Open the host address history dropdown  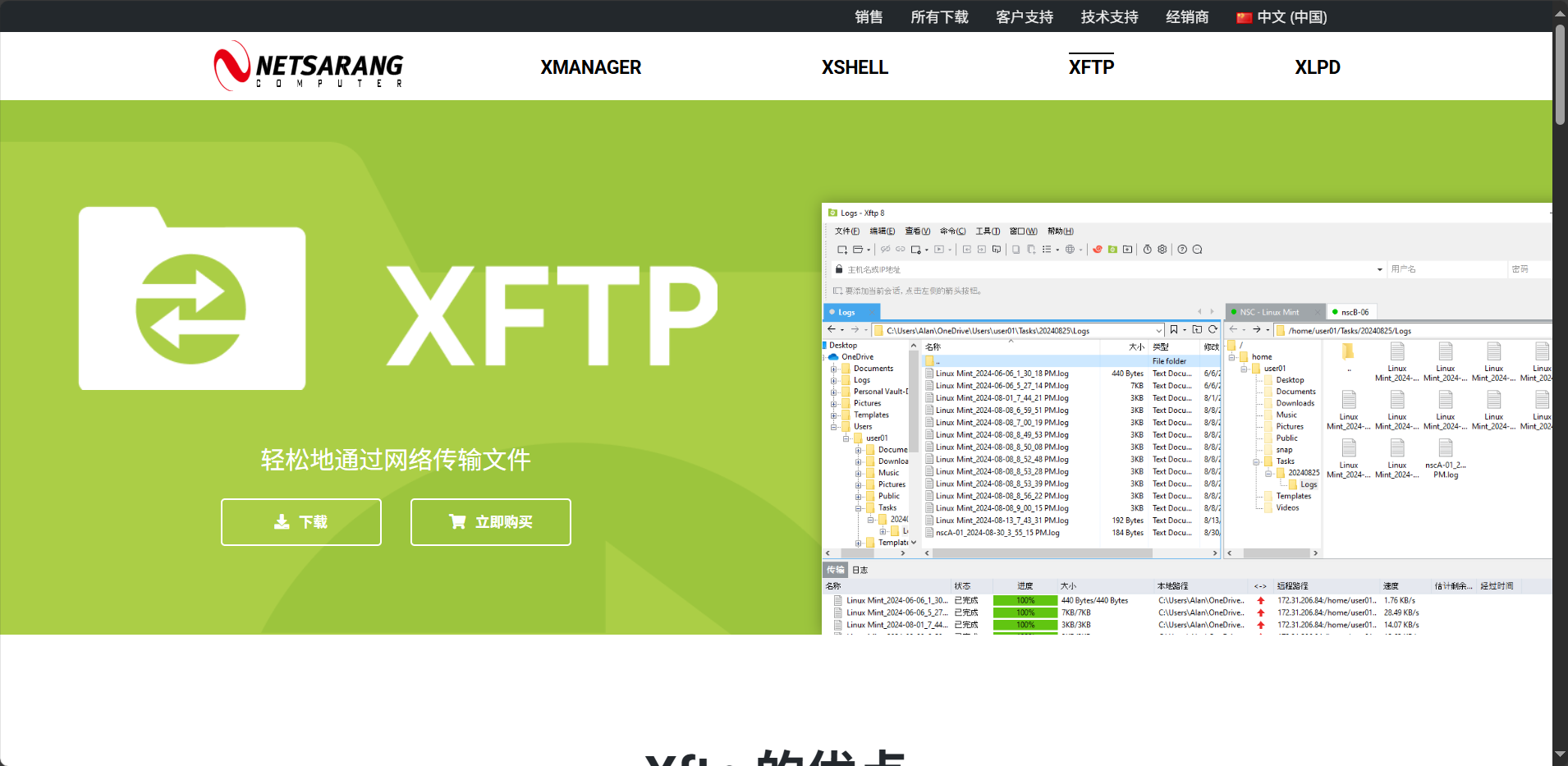[x=1379, y=269]
